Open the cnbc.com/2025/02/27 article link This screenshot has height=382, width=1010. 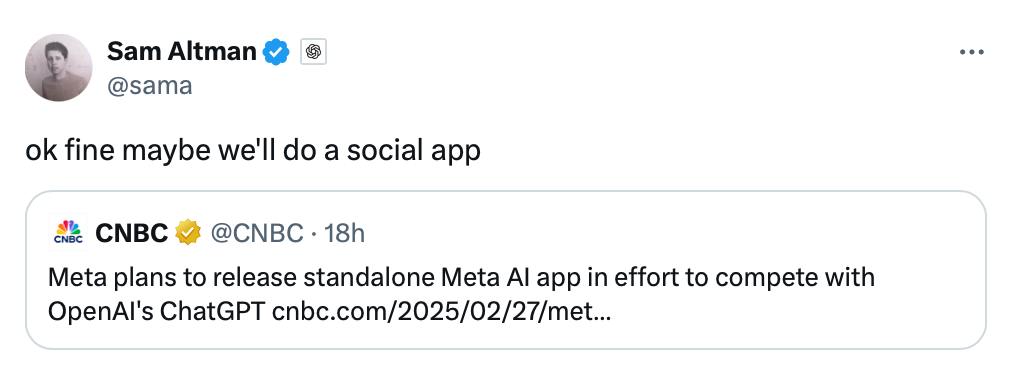click(442, 313)
